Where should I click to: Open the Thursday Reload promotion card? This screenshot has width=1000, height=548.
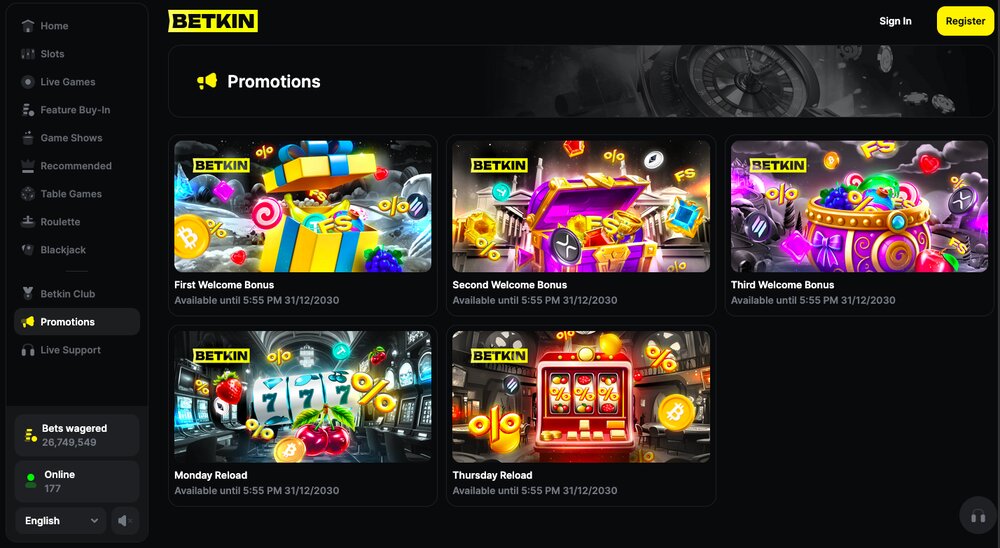pos(581,415)
